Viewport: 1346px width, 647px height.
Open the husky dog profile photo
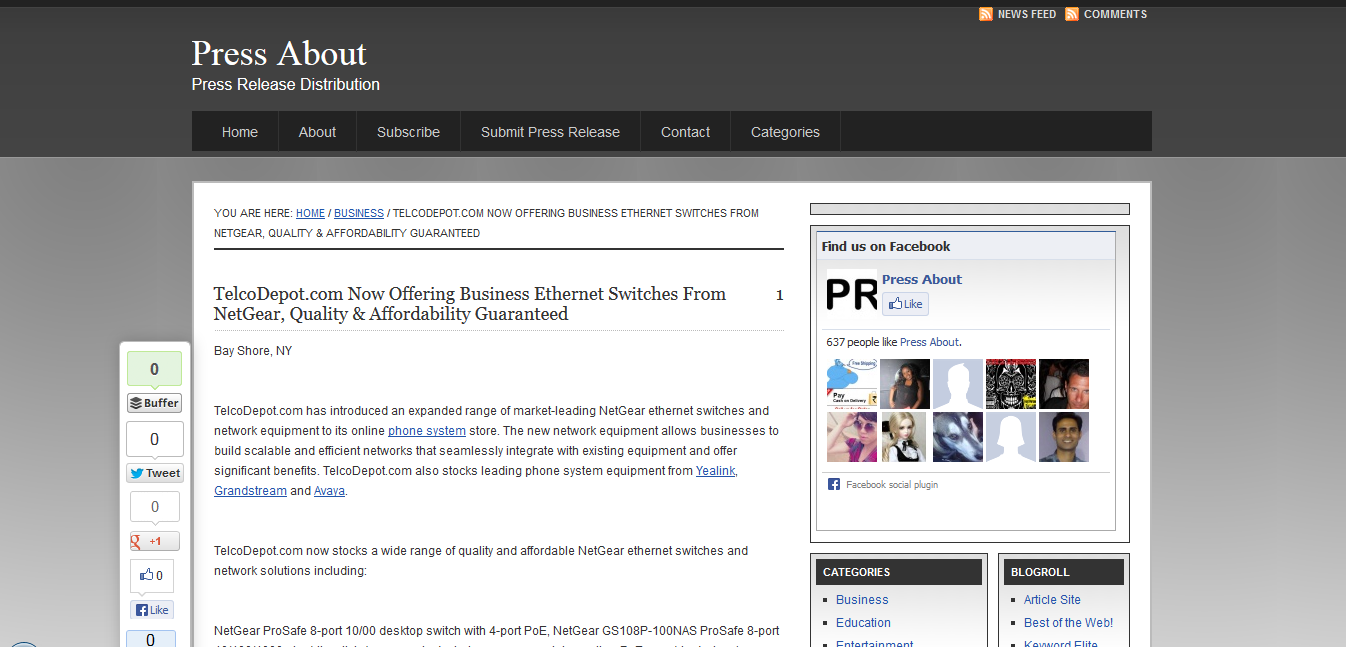pos(958,437)
